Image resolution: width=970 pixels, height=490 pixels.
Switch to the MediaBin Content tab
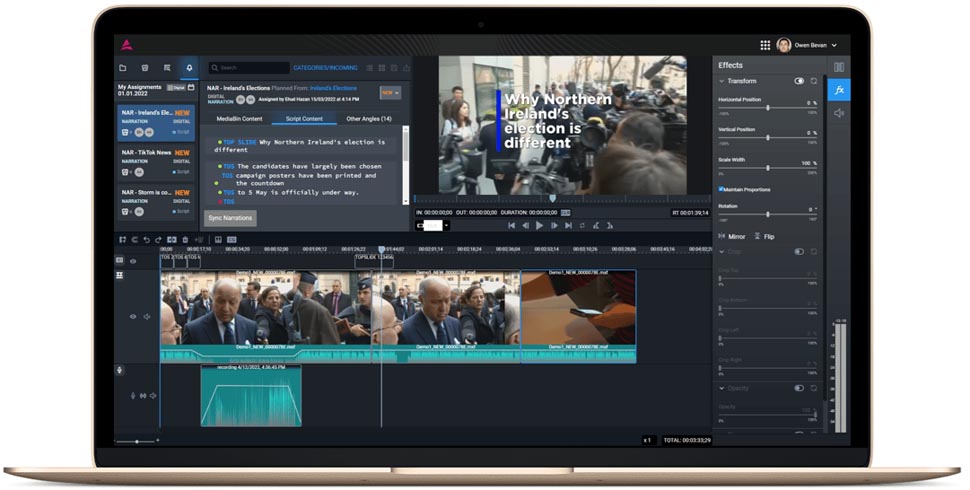click(x=239, y=119)
